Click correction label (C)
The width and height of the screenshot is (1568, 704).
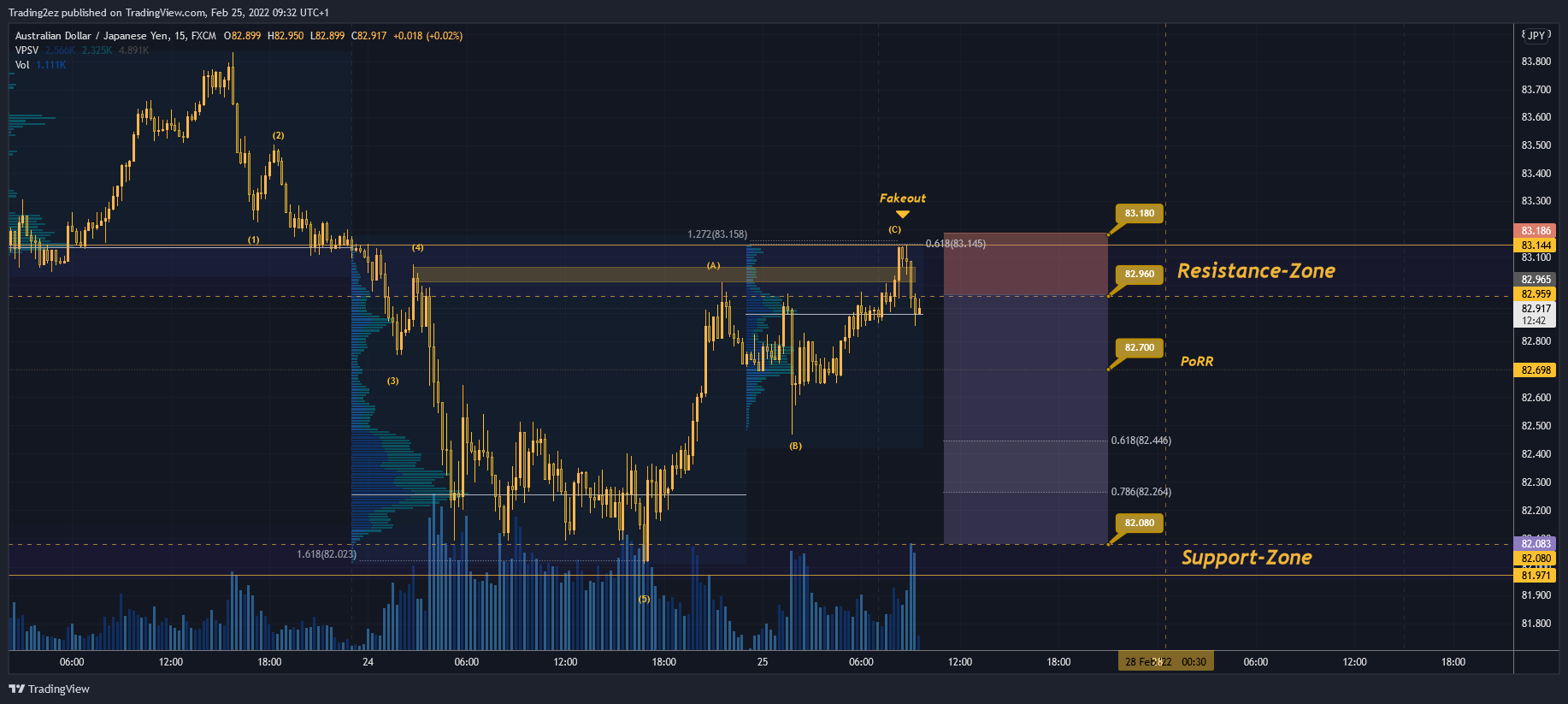894,229
